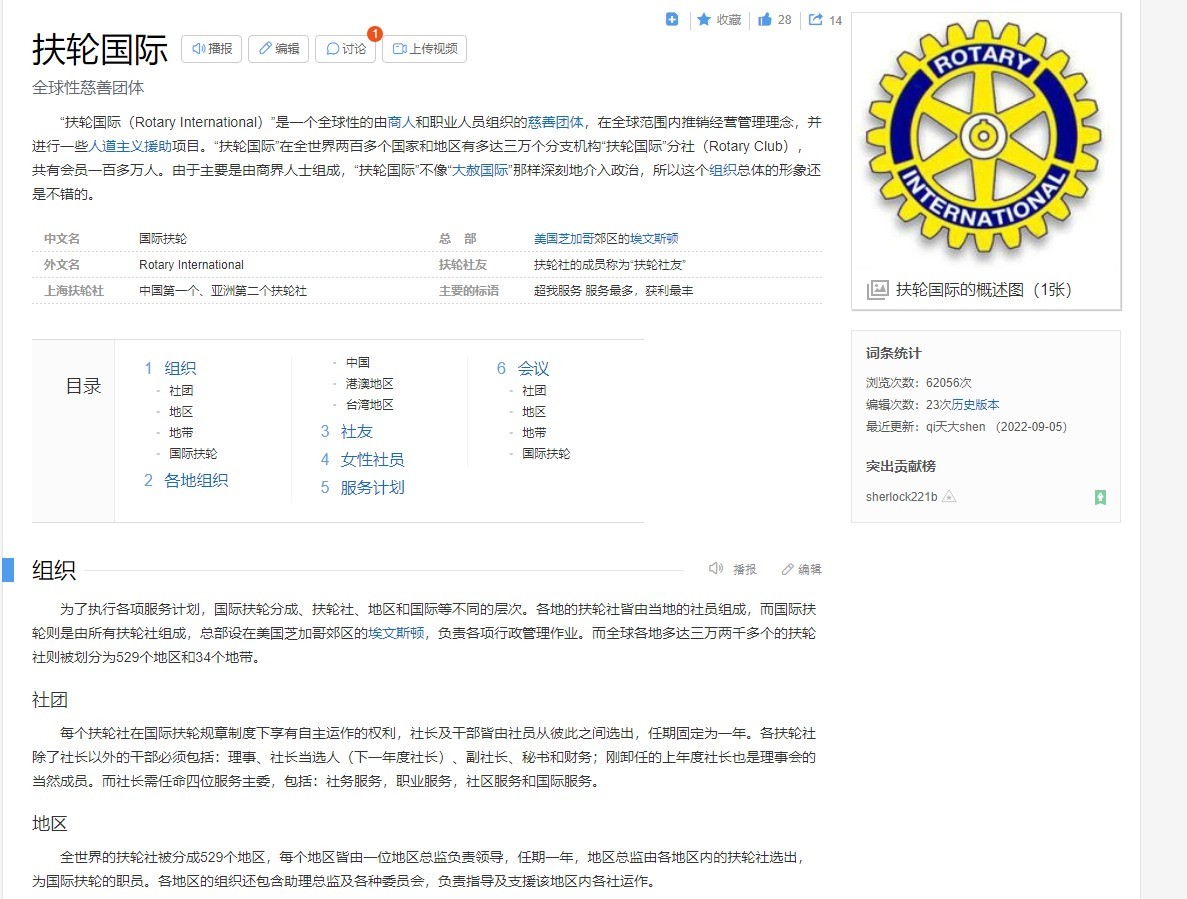Jump to 社团 under contents item 6 会议

coord(534,390)
